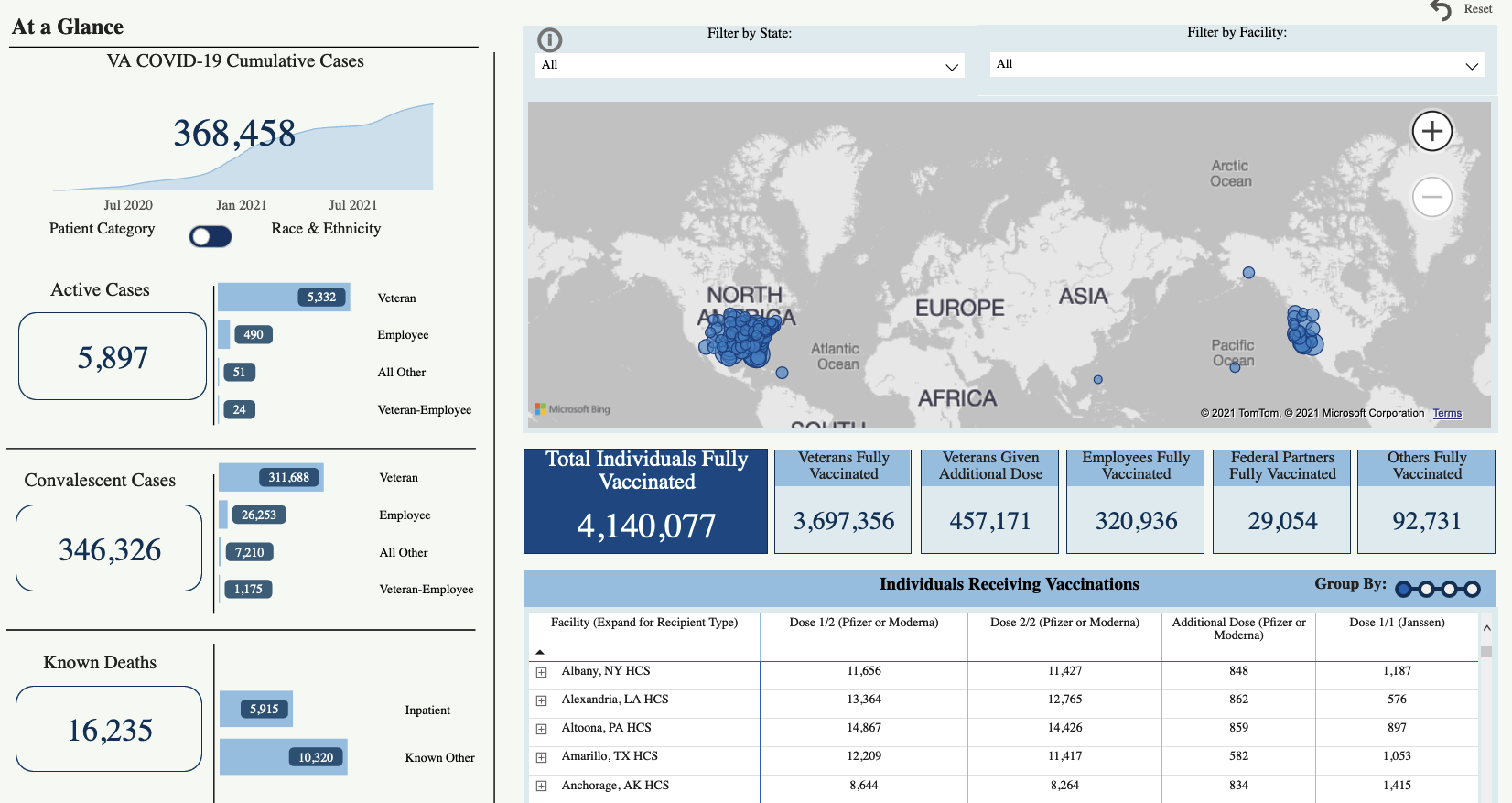Screen dimensions: 1512x803
Task: Click the Reset undo arrow icon
Action: (1441, 10)
